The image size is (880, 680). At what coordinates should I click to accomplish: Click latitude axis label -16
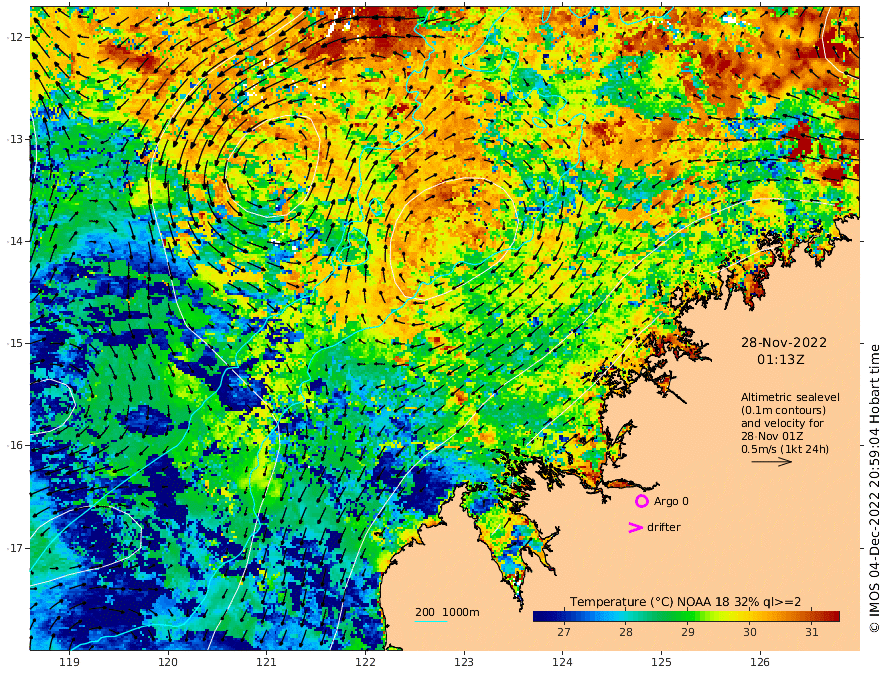(13, 445)
